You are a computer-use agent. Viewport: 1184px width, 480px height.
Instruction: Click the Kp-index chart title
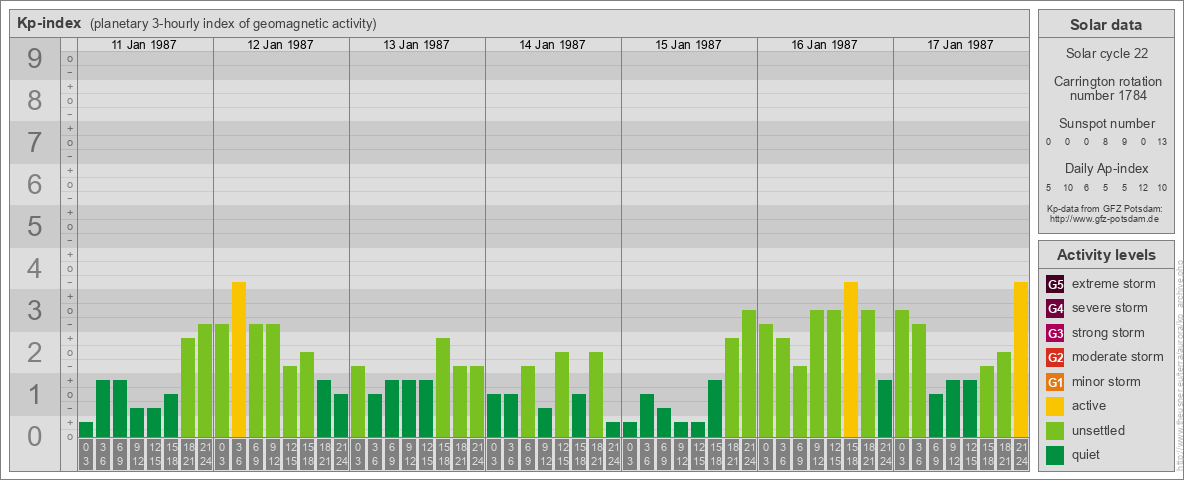[49, 23]
